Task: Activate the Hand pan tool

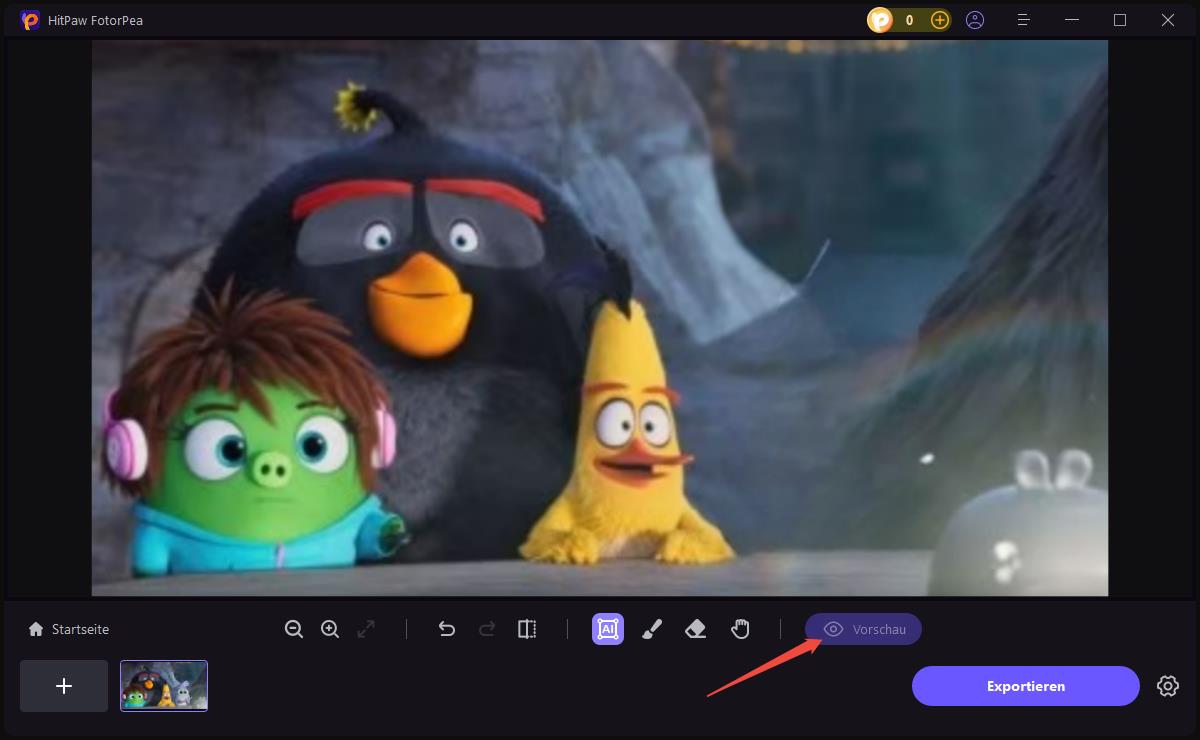Action: point(740,629)
